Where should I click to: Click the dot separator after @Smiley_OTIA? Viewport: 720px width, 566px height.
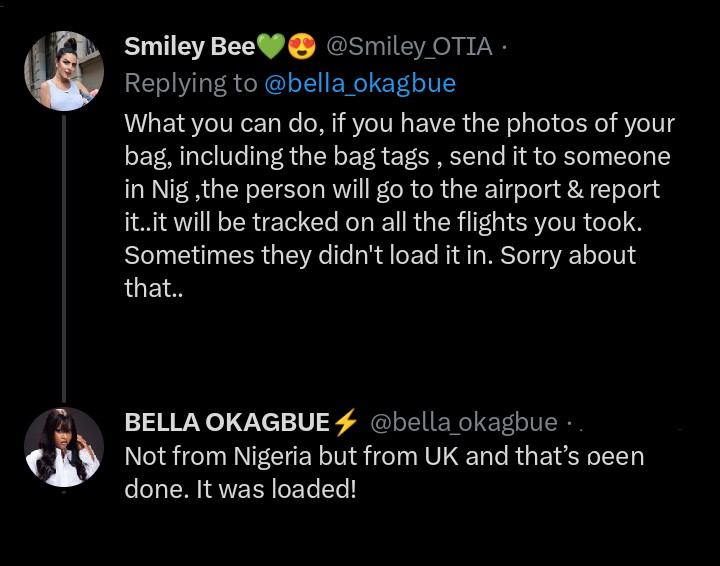(502, 46)
